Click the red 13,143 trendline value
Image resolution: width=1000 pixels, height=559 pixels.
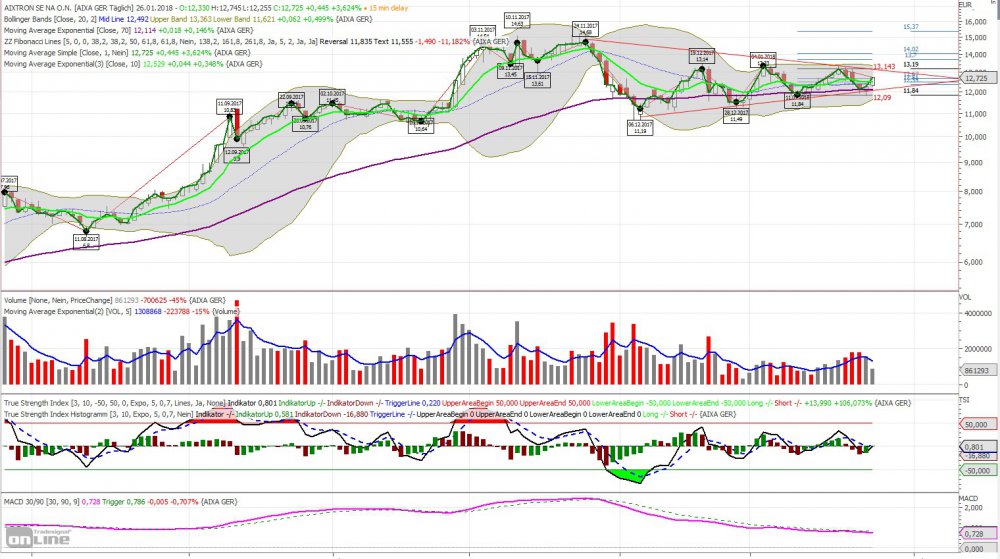click(x=884, y=66)
